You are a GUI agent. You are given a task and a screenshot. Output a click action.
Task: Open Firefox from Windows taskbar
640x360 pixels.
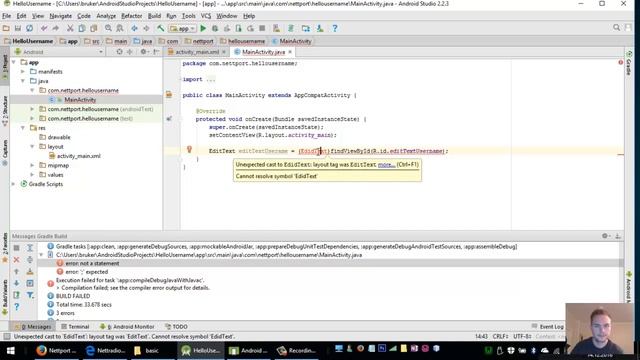pos(56,350)
